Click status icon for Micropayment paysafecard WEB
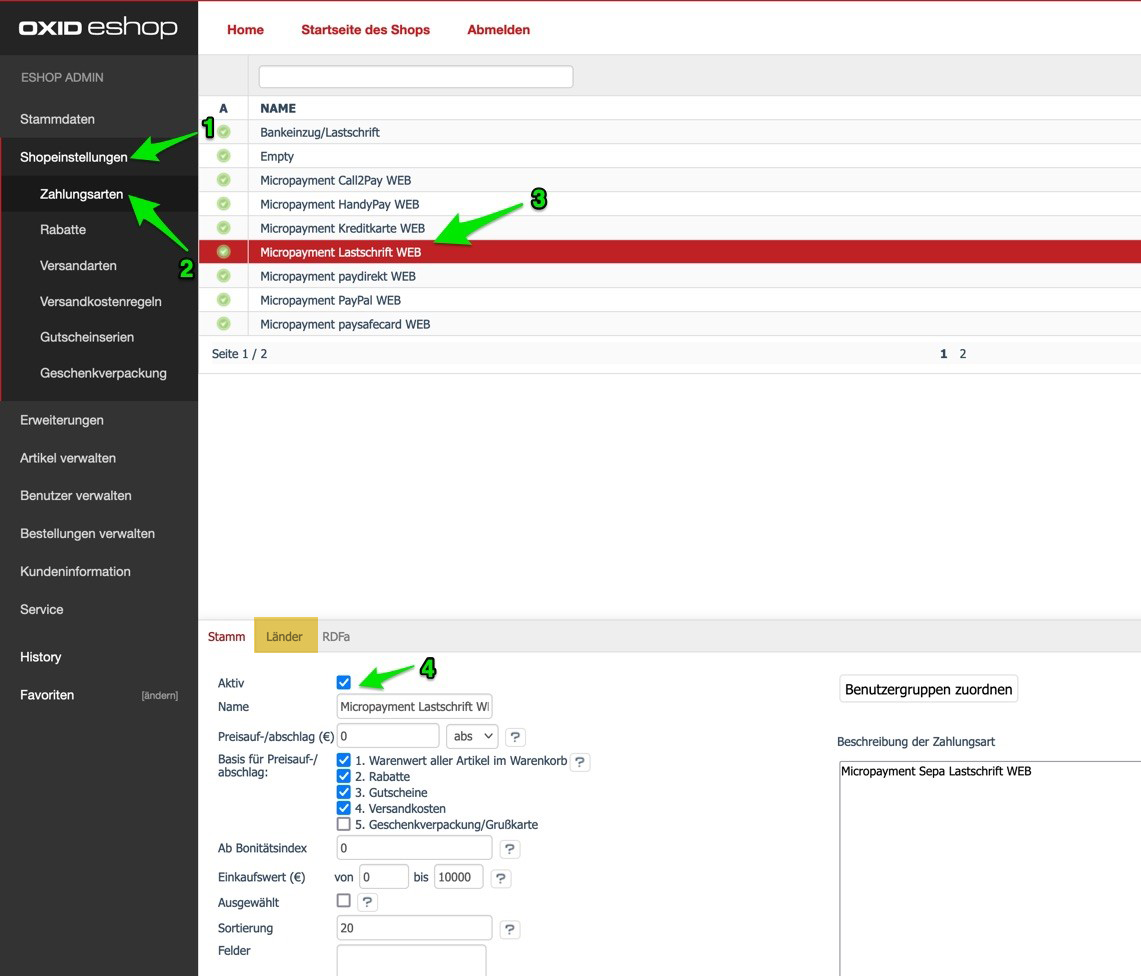This screenshot has height=976, width=1141. [x=224, y=324]
